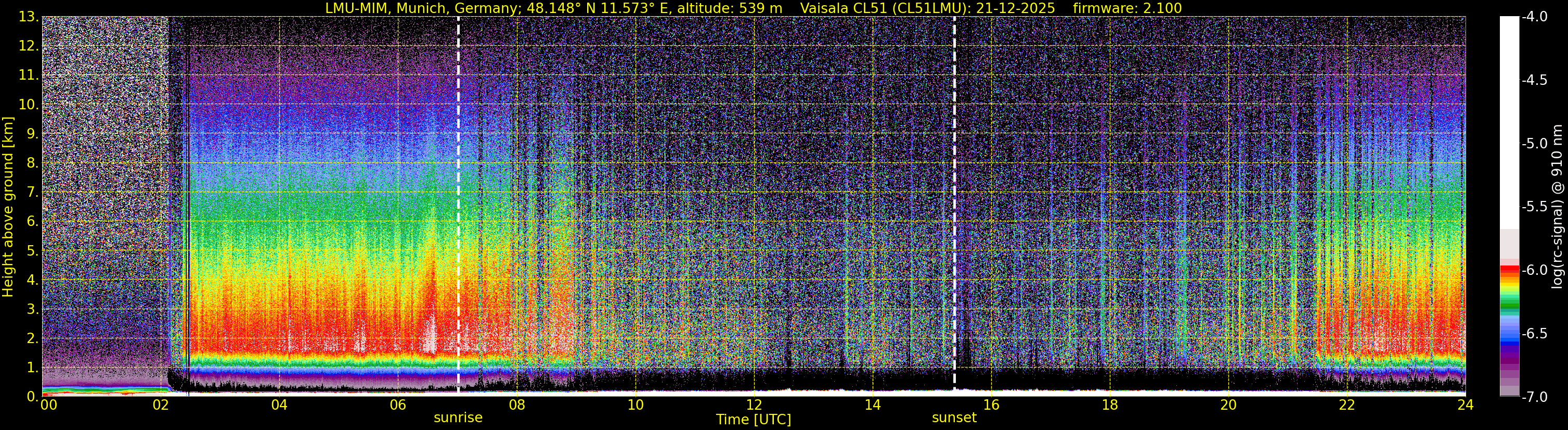Click the 'sunrise' label below the axis
This screenshot has width=1568, height=430.
pyautogui.click(x=458, y=418)
